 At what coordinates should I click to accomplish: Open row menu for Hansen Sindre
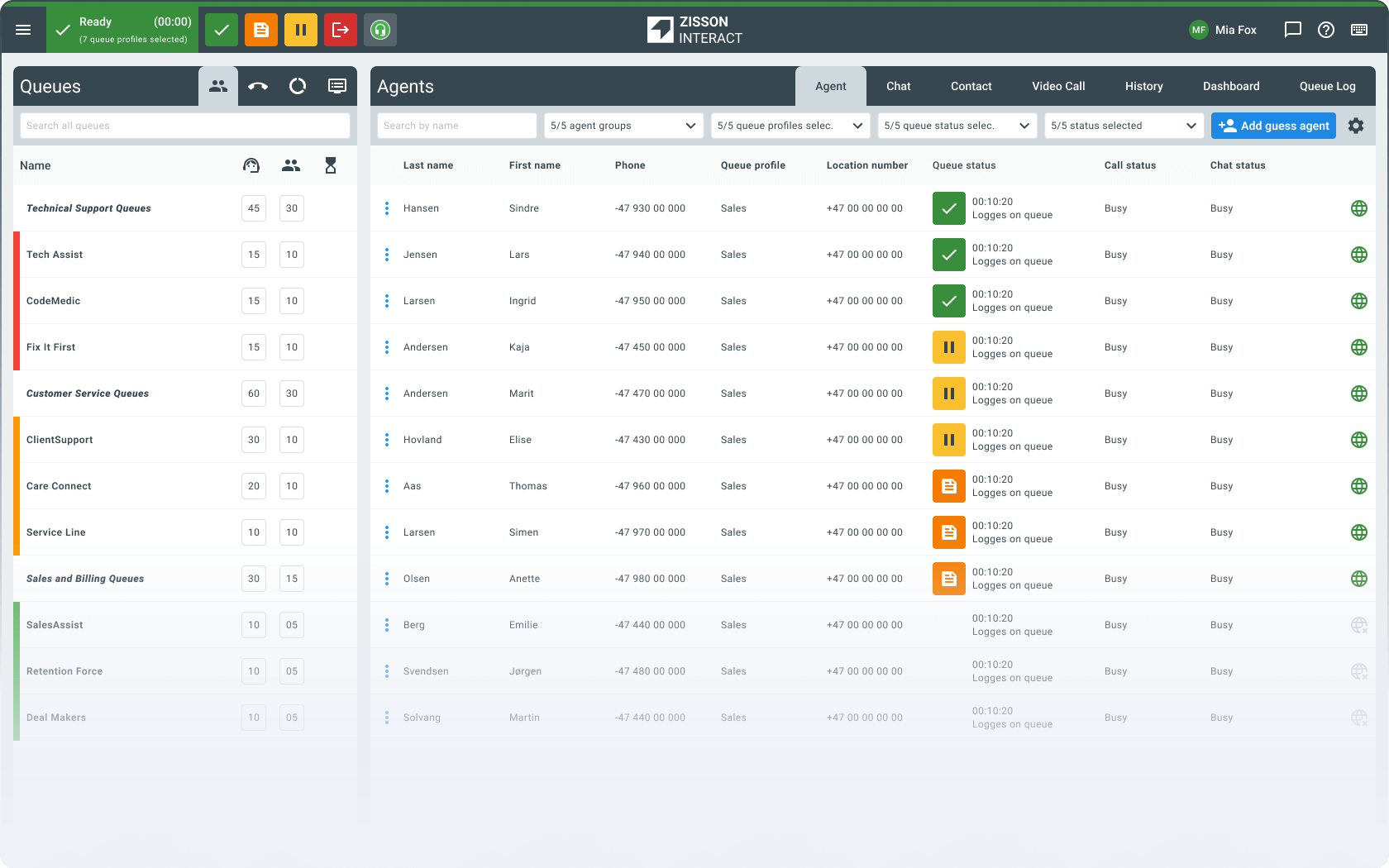387,208
